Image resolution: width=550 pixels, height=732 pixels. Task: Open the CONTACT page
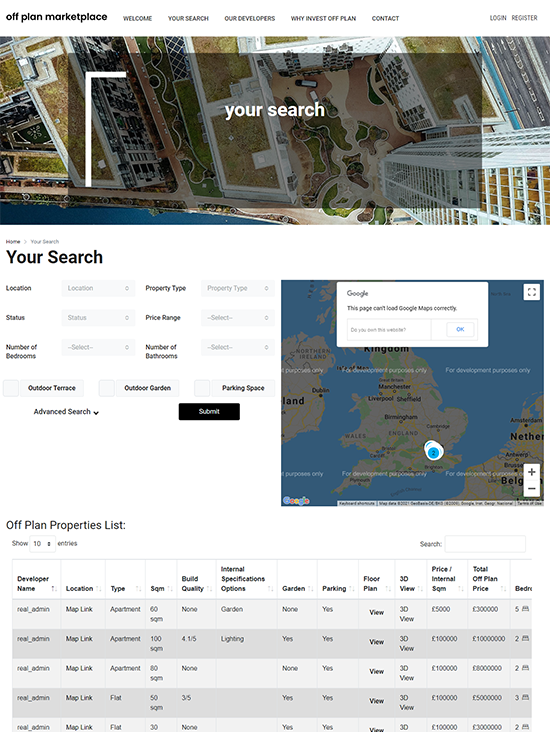tap(385, 19)
